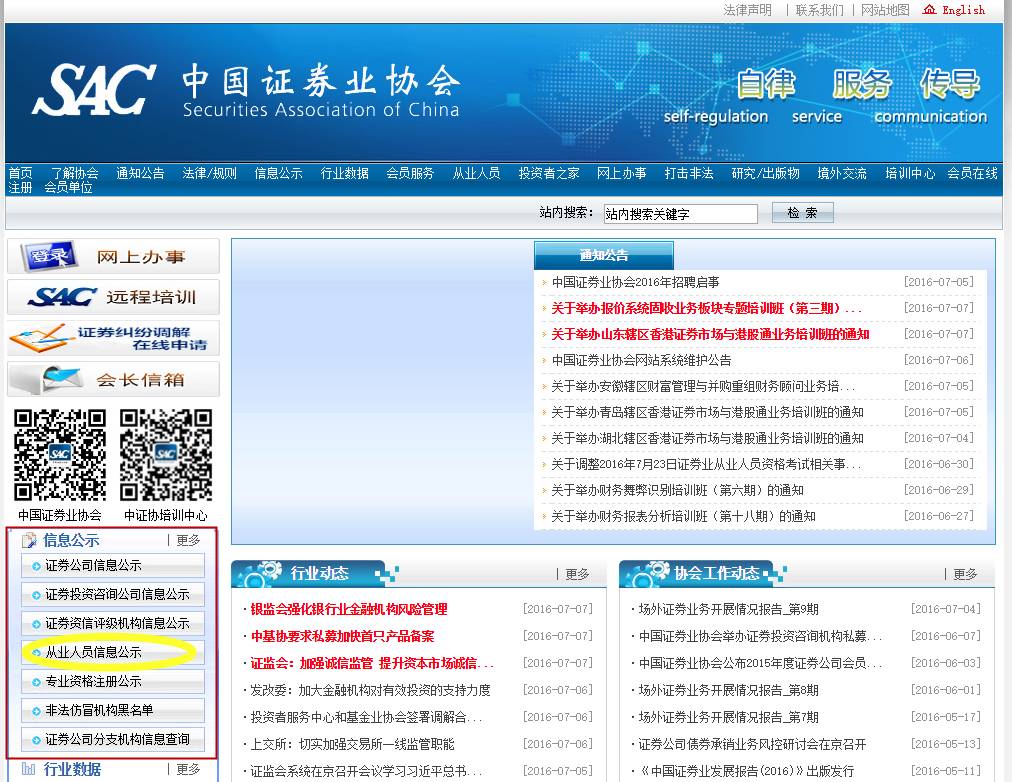This screenshot has height=782, width=1012.
Task: Open 中国证券业协会2016年招聘启事 notice
Action: click(636, 282)
